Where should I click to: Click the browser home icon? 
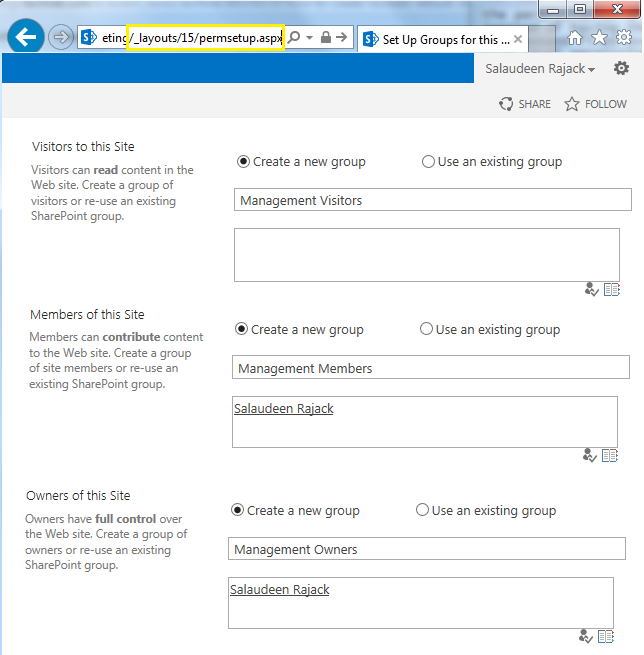click(x=575, y=38)
